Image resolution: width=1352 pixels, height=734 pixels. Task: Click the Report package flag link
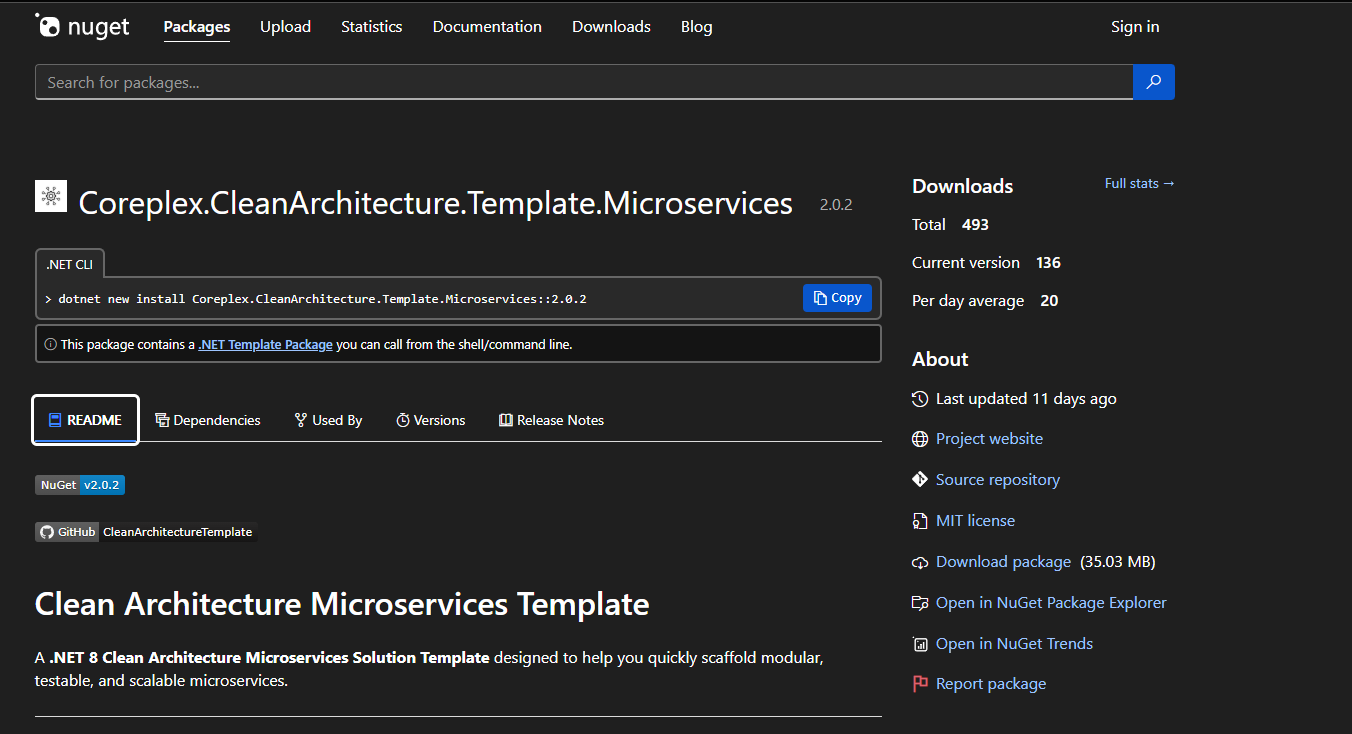click(990, 684)
